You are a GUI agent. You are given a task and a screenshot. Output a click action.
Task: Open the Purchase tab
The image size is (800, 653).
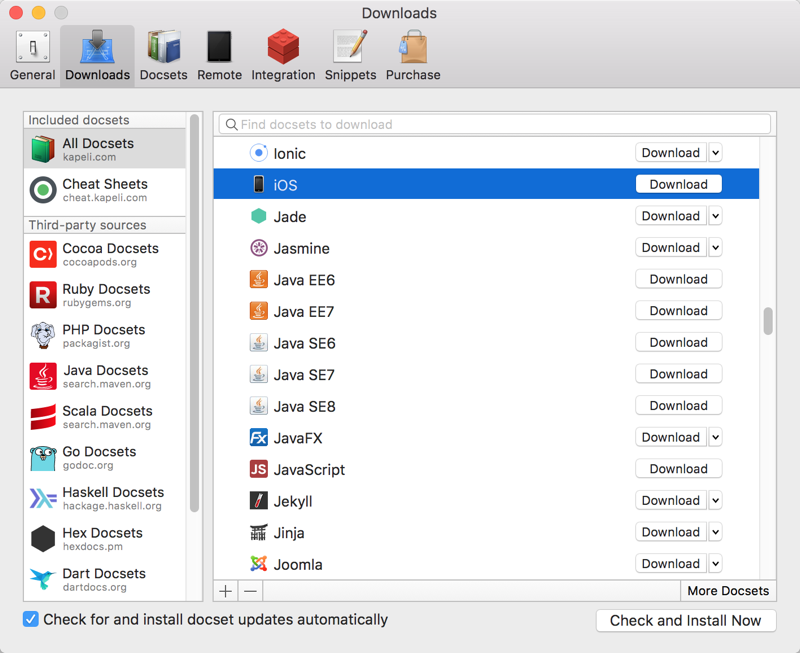click(413, 56)
